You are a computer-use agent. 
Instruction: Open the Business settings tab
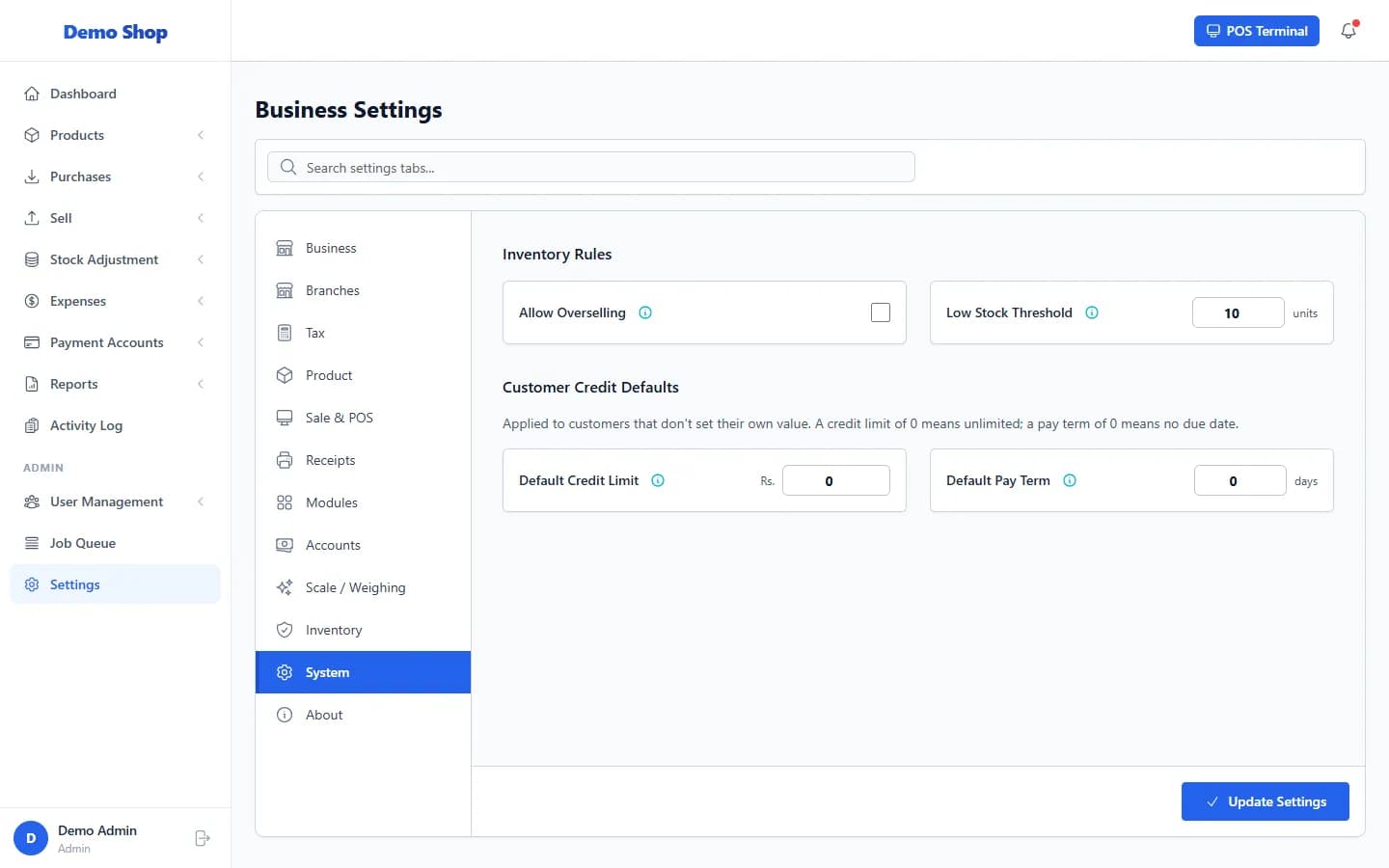pyautogui.click(x=363, y=248)
